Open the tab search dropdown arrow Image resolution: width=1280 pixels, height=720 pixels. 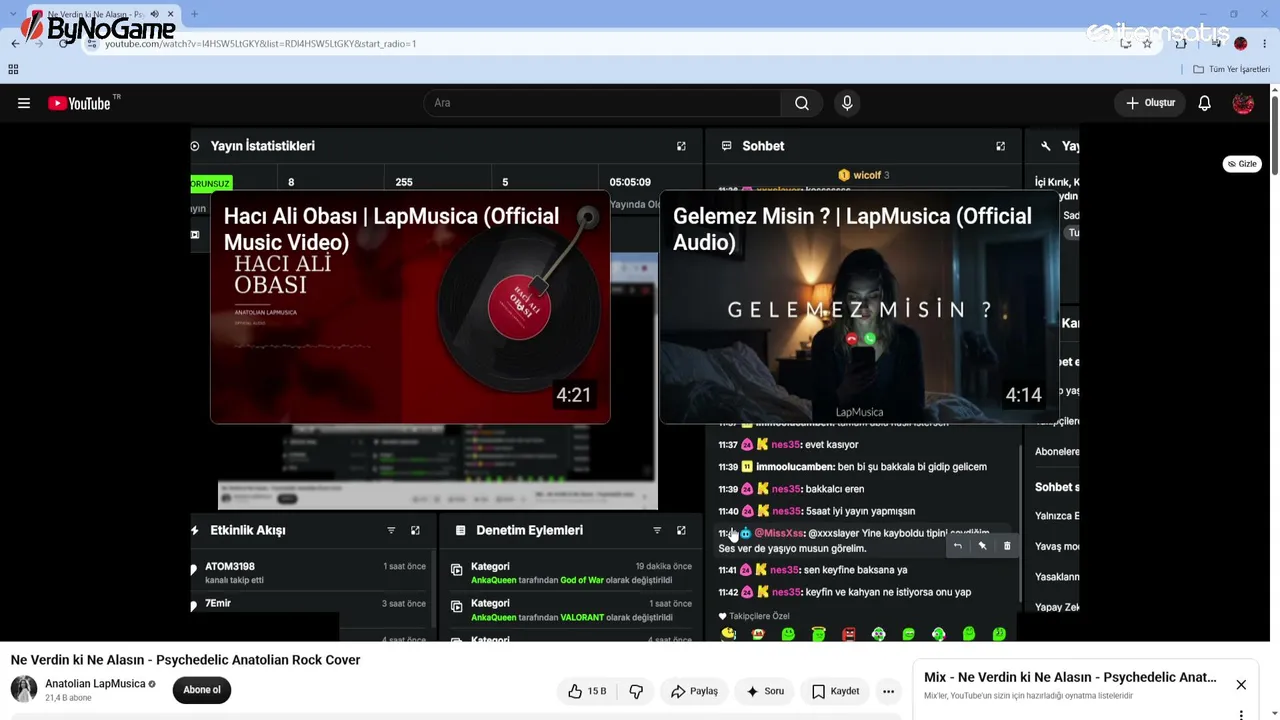(x=12, y=14)
